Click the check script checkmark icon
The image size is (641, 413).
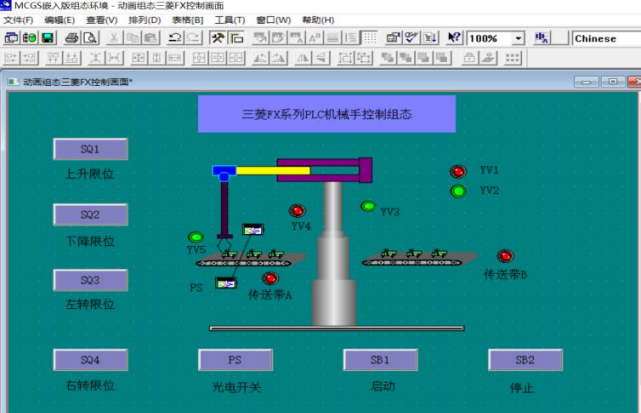pyautogui.click(x=411, y=38)
